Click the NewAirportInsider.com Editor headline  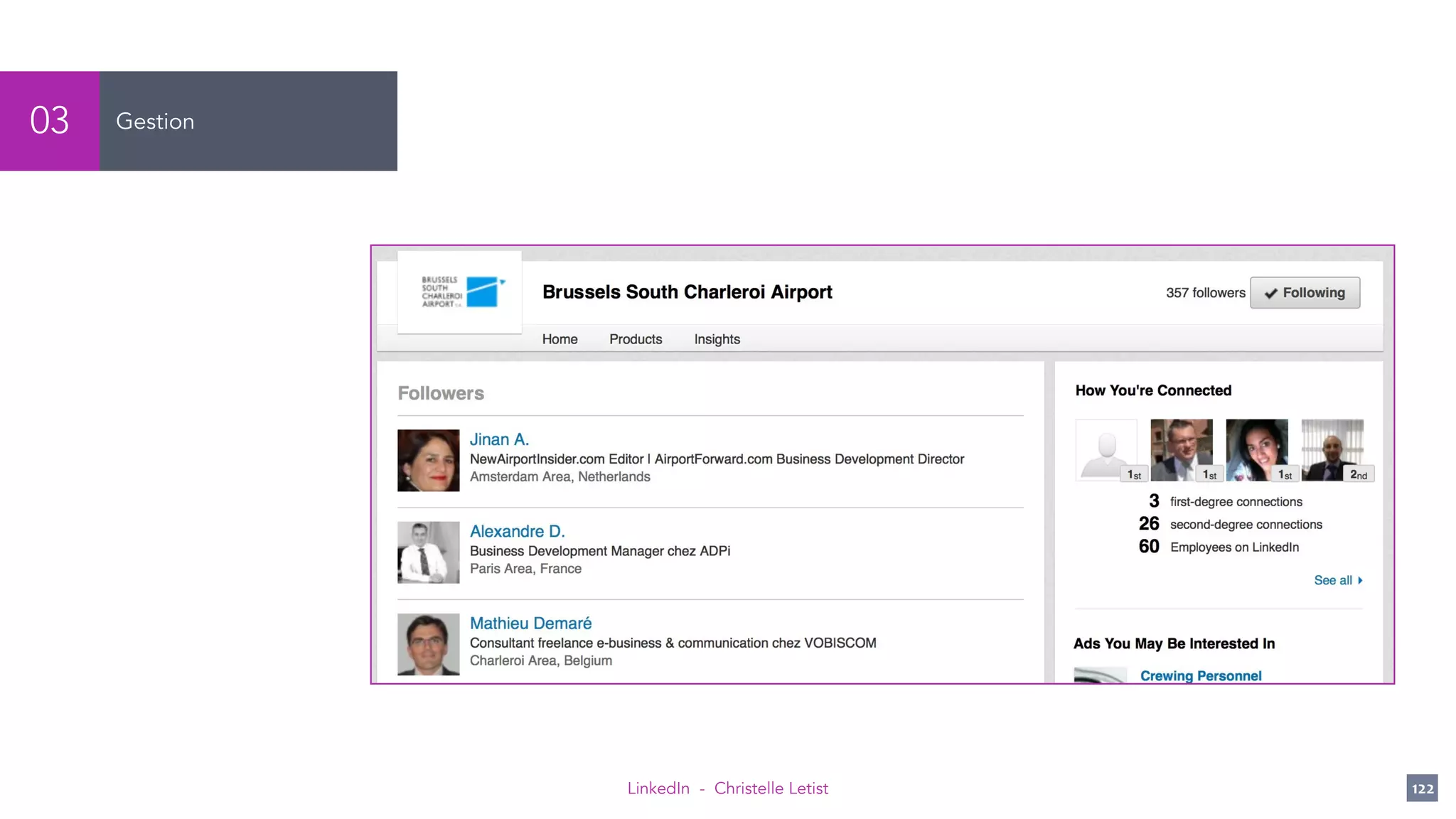tap(717, 459)
